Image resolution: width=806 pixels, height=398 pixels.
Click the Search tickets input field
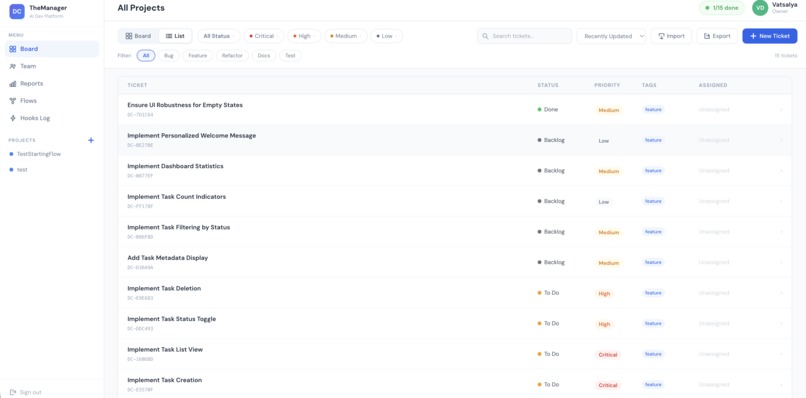pos(524,36)
